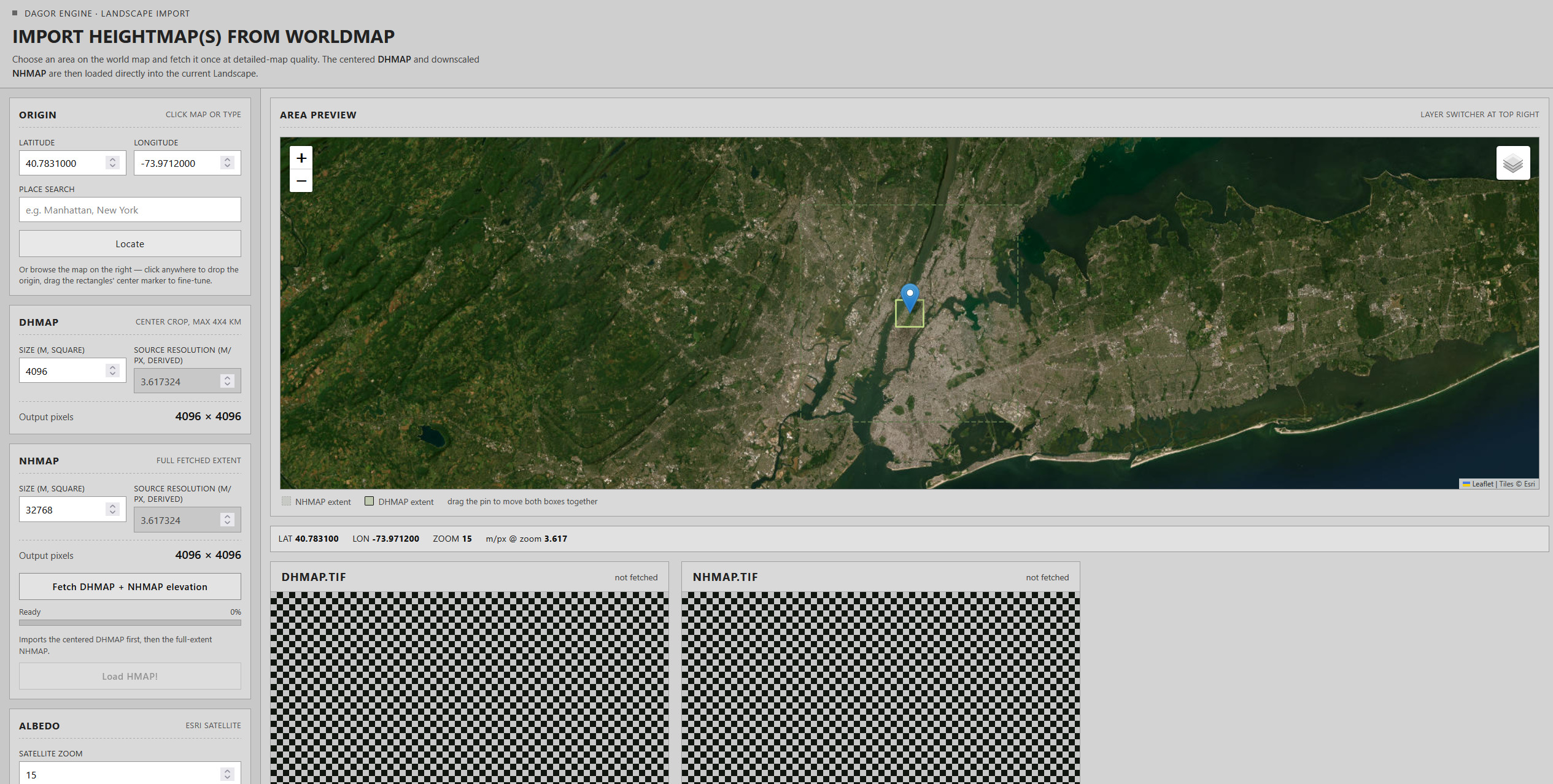1553x784 pixels.
Task: Click the fetch progress bar
Action: click(130, 622)
